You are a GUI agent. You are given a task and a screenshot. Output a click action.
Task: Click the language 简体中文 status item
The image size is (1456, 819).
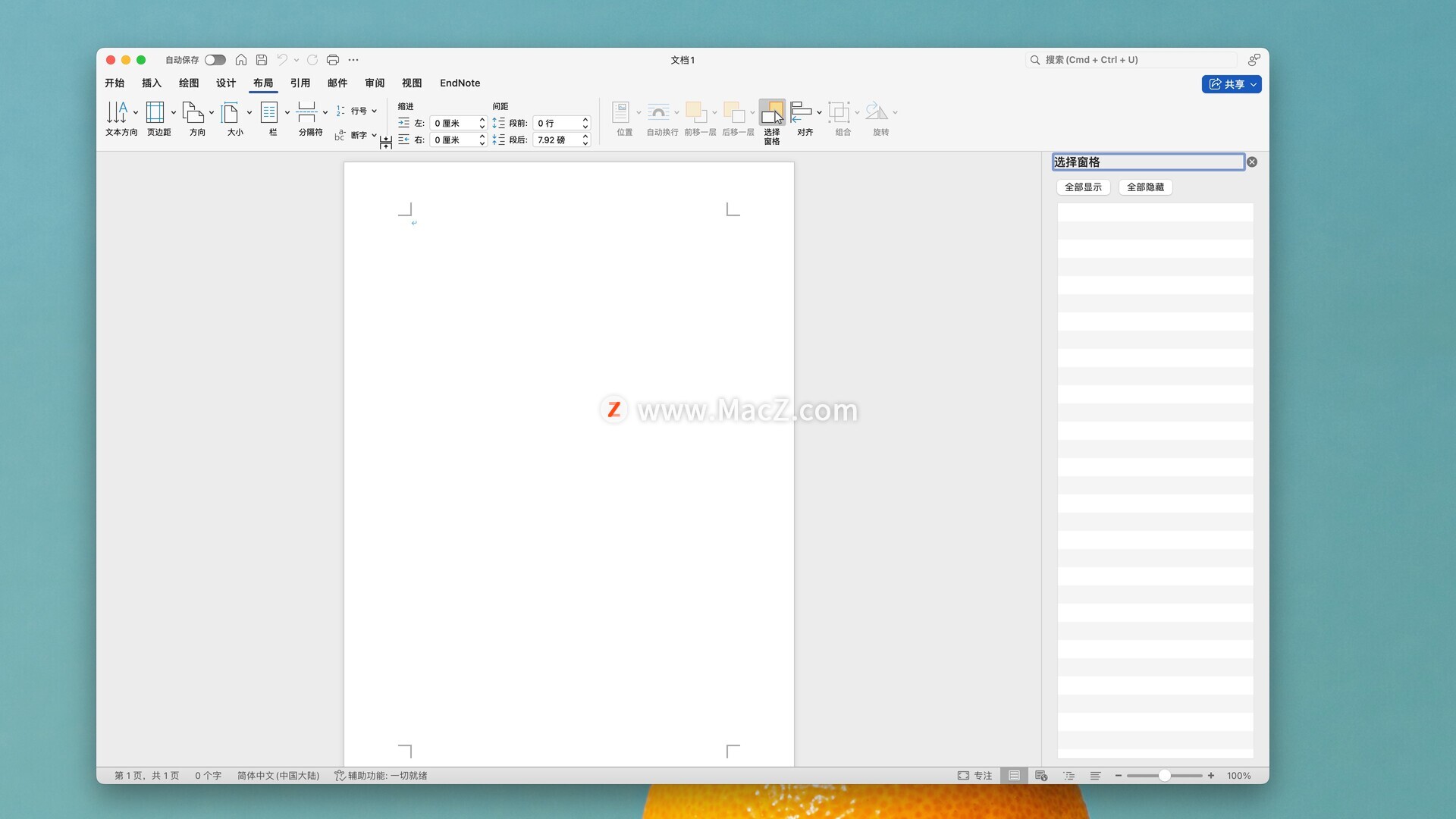point(278,776)
